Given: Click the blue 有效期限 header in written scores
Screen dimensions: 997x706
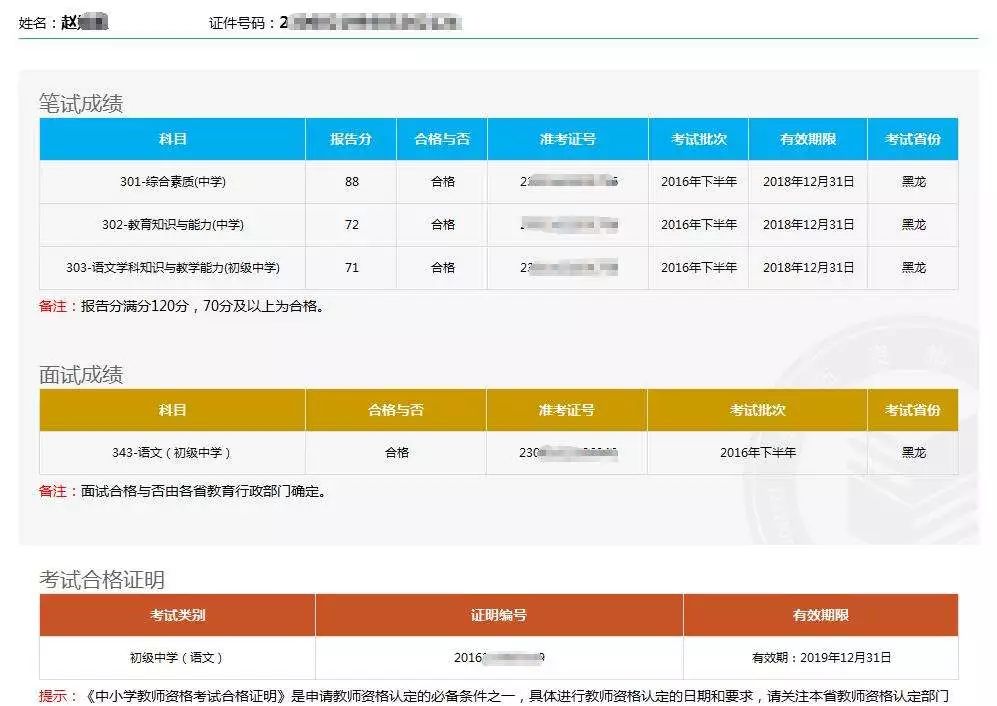Looking at the screenshot, I should coord(808,139).
